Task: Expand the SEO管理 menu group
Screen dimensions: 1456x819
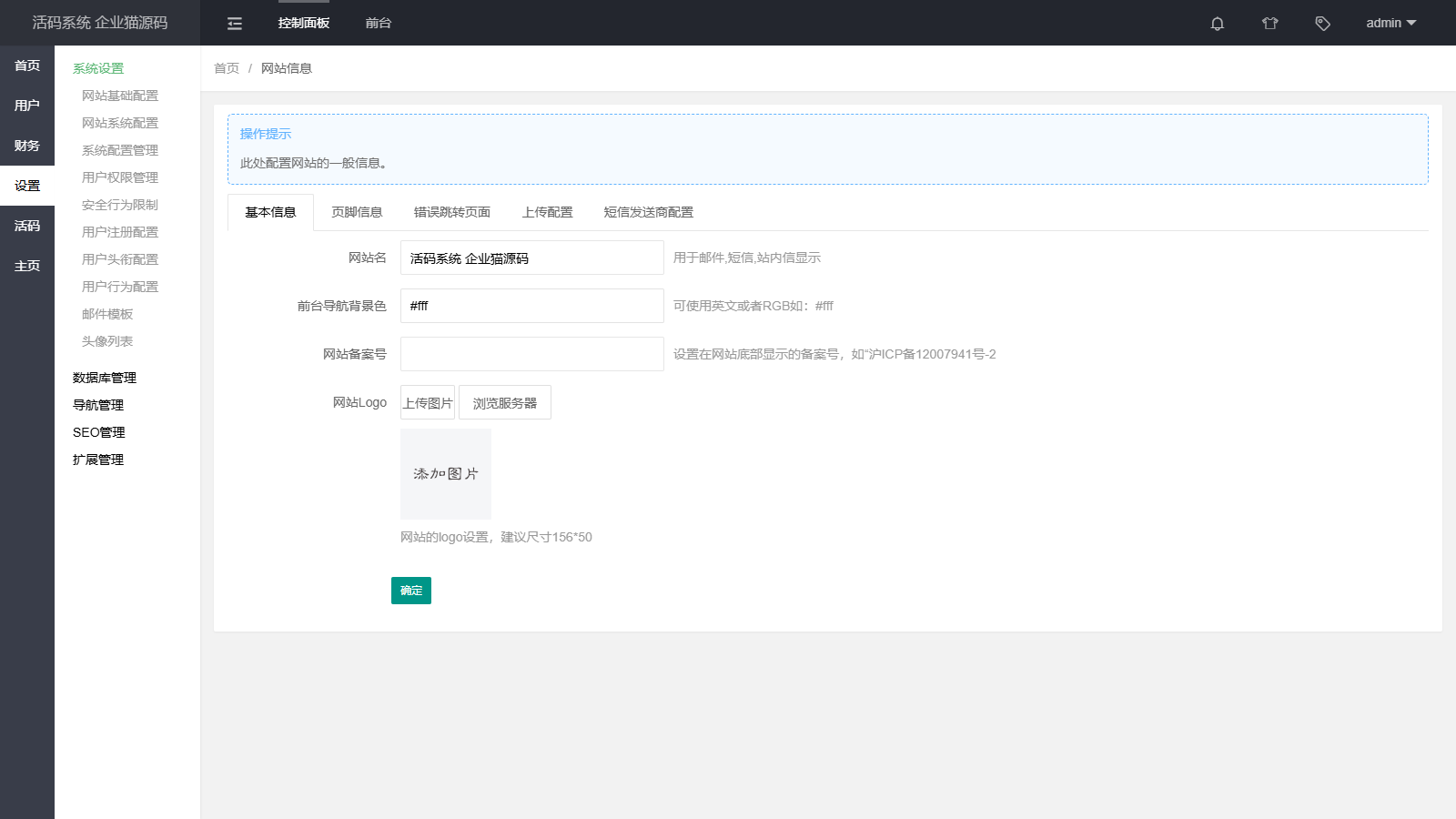Action: click(x=99, y=432)
